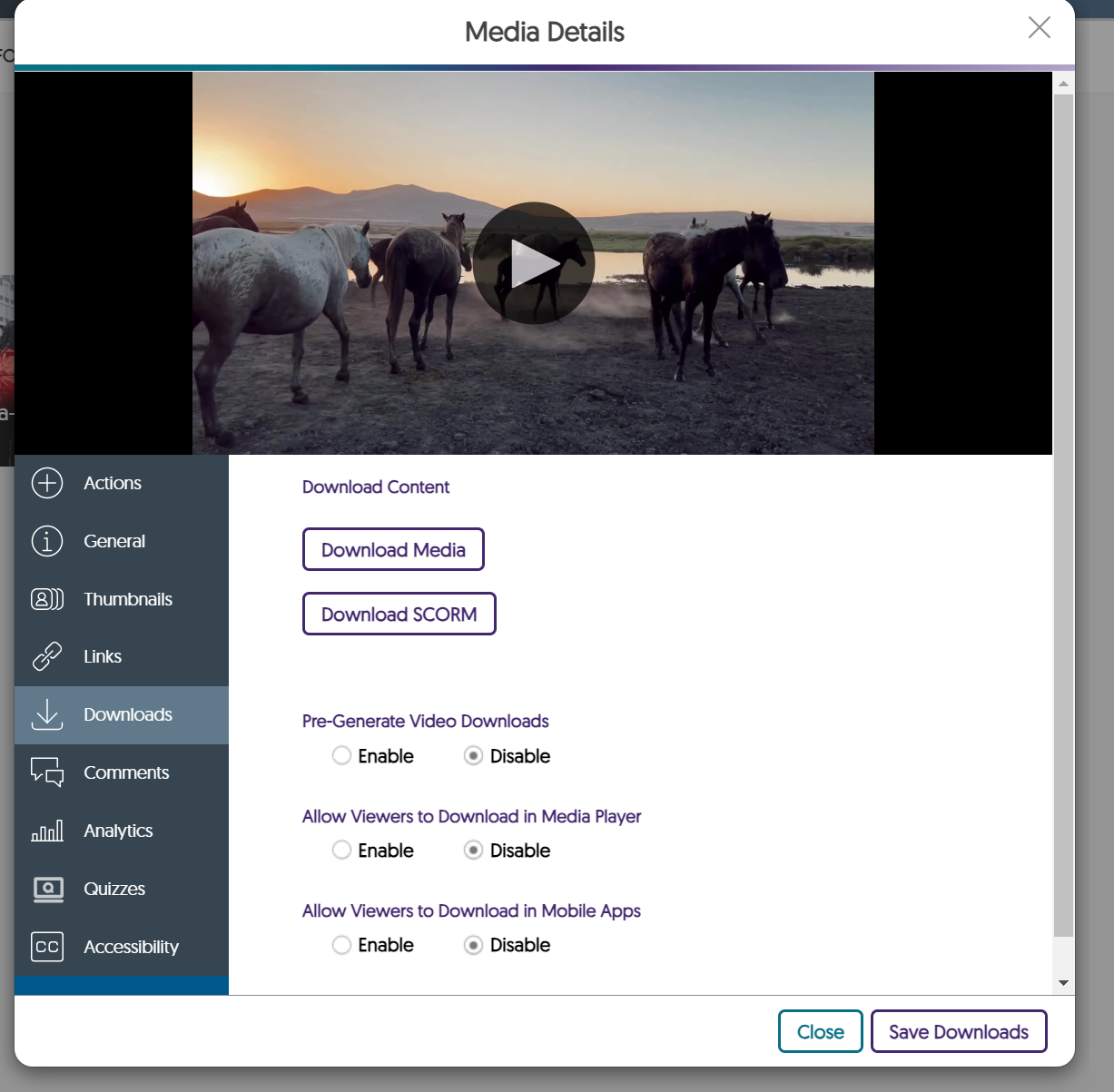
Task: Close the Media Details dialog with X
Action: [1040, 27]
